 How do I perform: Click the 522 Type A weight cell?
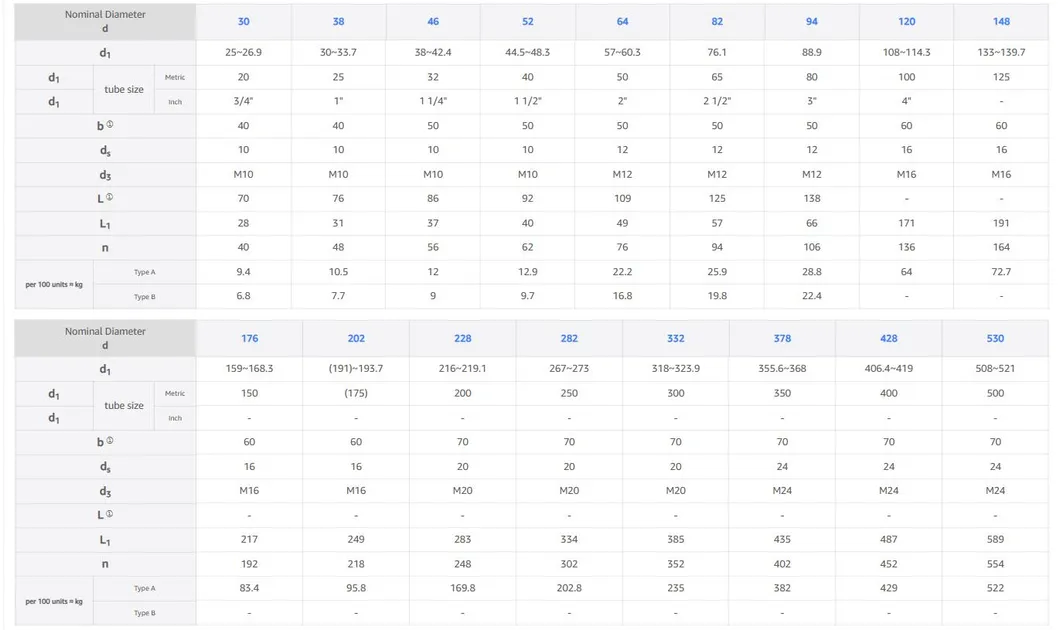coord(995,588)
